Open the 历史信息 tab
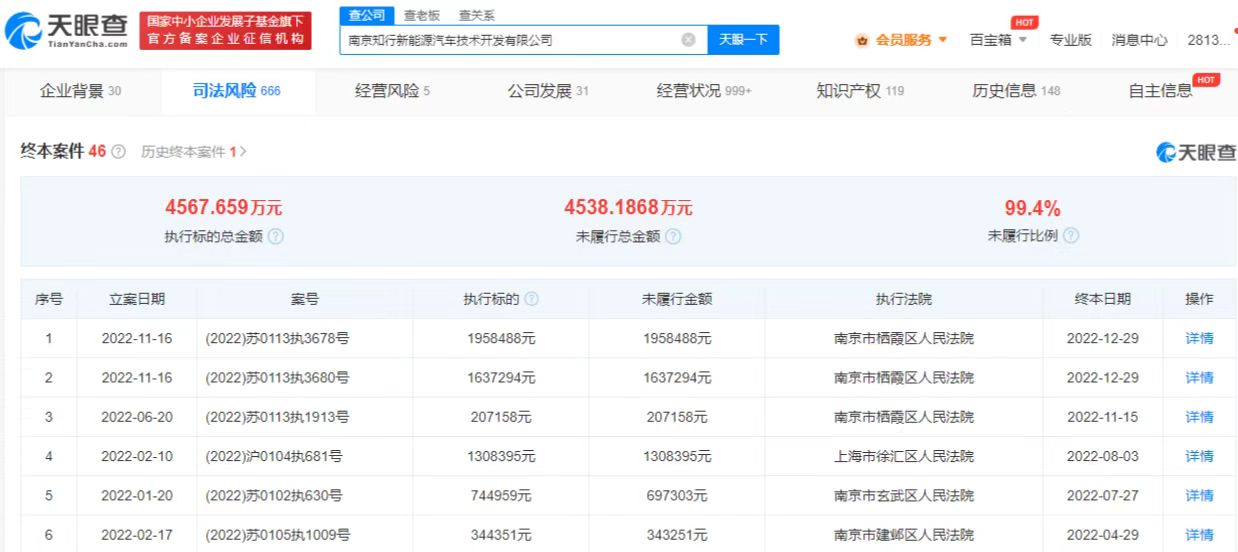 click(1016, 91)
